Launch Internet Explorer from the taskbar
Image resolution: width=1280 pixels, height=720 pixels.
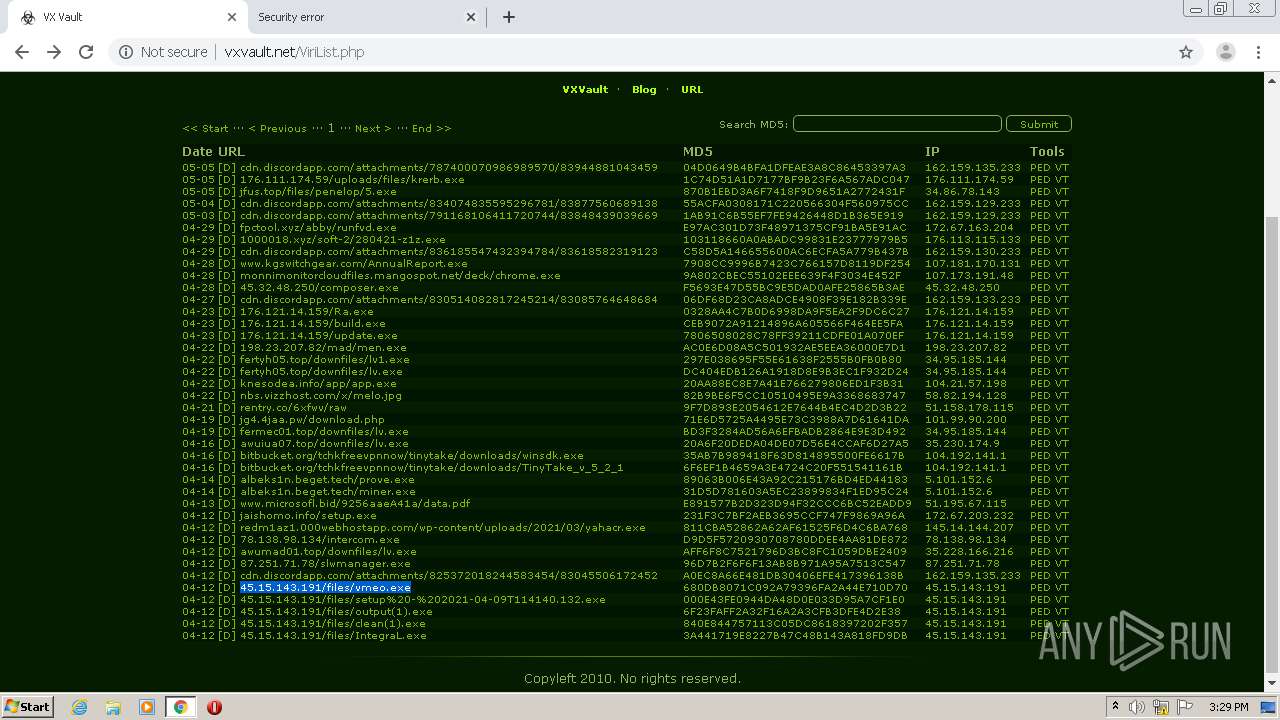pos(79,707)
